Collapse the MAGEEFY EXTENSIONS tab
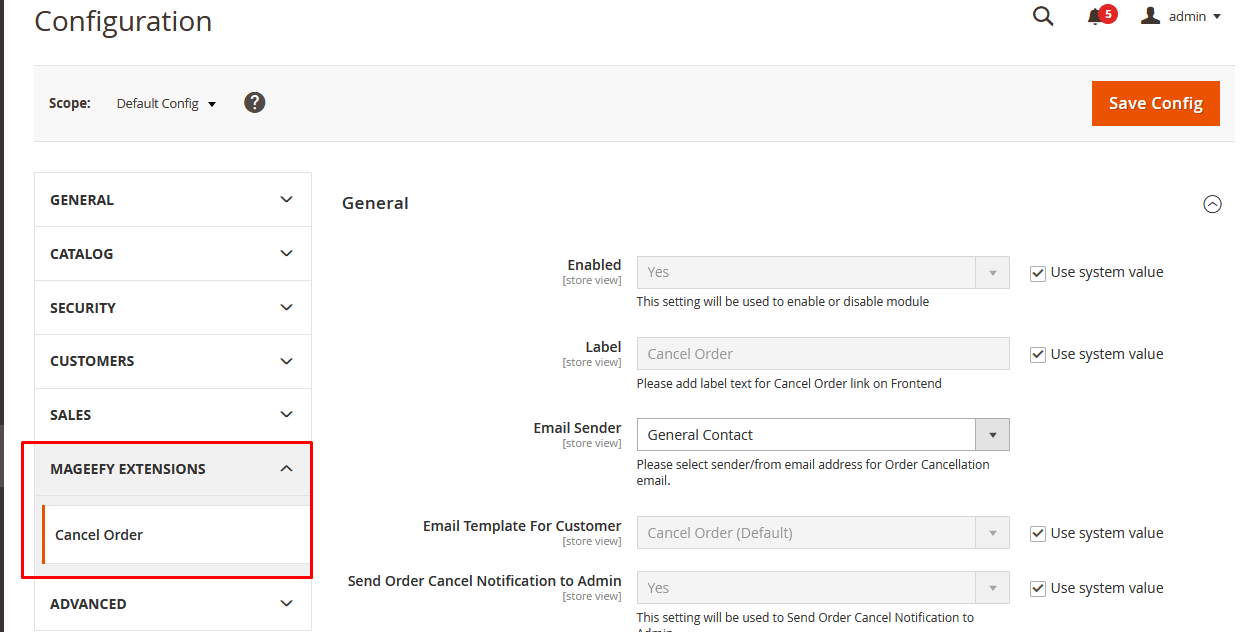This screenshot has width=1254, height=632. (172, 469)
